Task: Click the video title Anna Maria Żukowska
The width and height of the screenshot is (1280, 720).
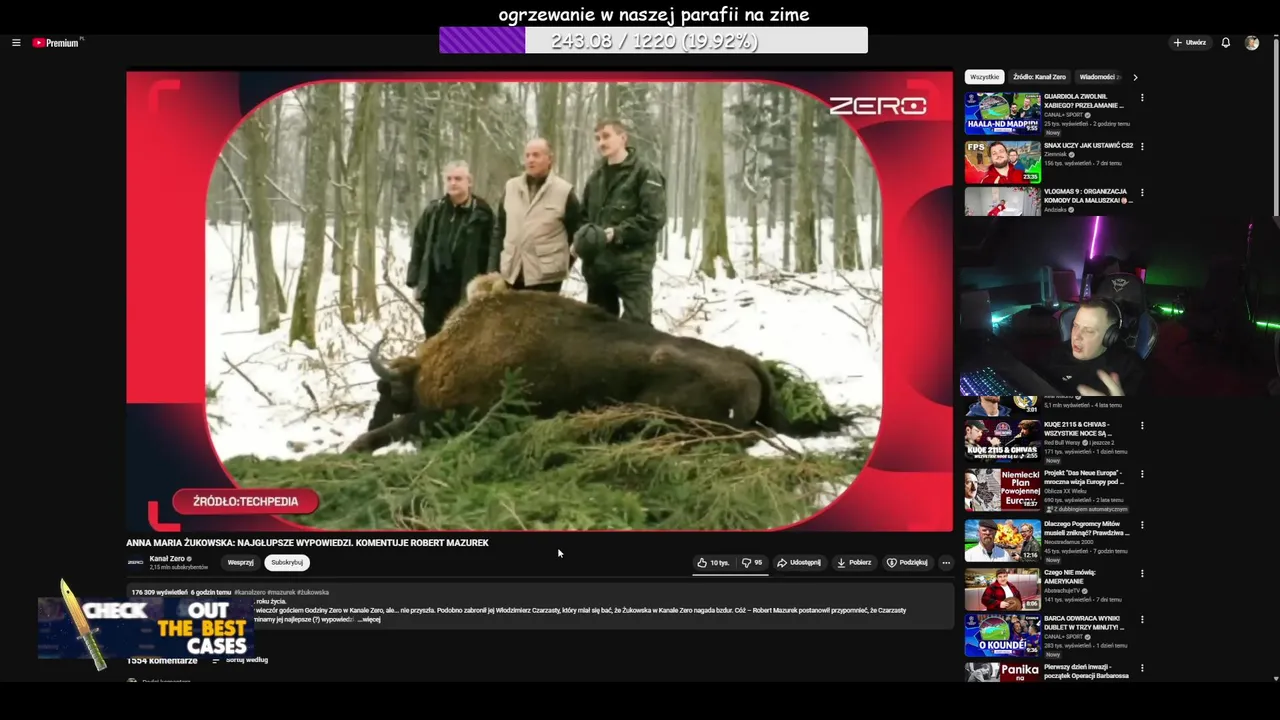Action: pos(307,543)
